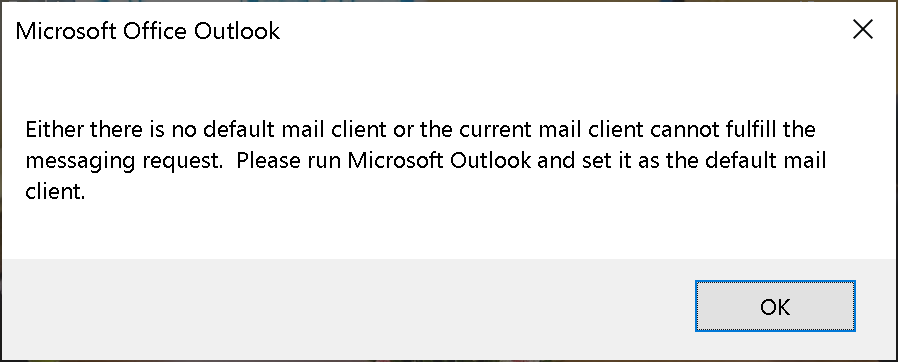Click the word "client." on the last line

tap(55, 192)
